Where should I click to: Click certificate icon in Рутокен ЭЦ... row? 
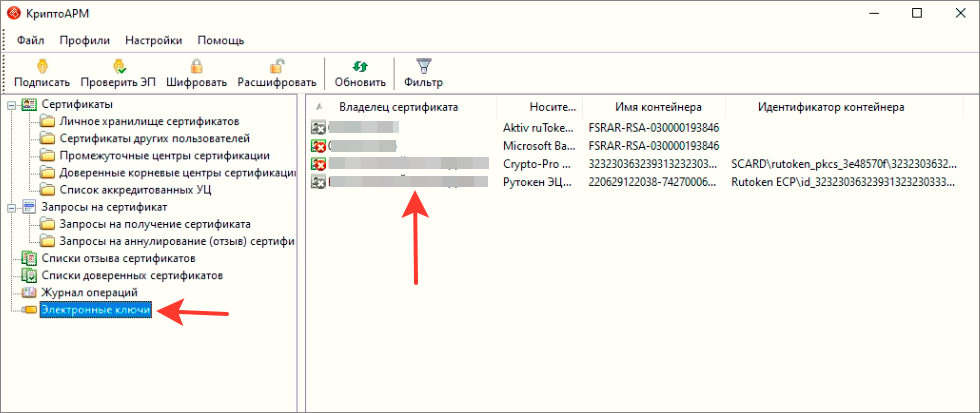(x=319, y=182)
